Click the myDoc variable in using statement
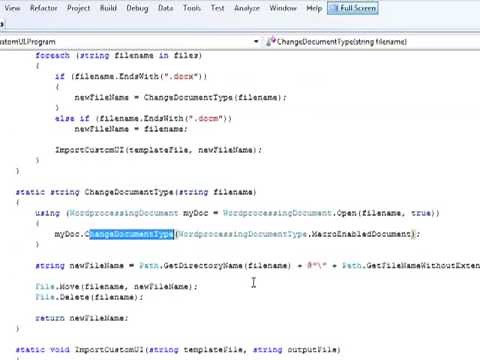Screen dimensions: 480x360 pyautogui.click(x=195, y=213)
